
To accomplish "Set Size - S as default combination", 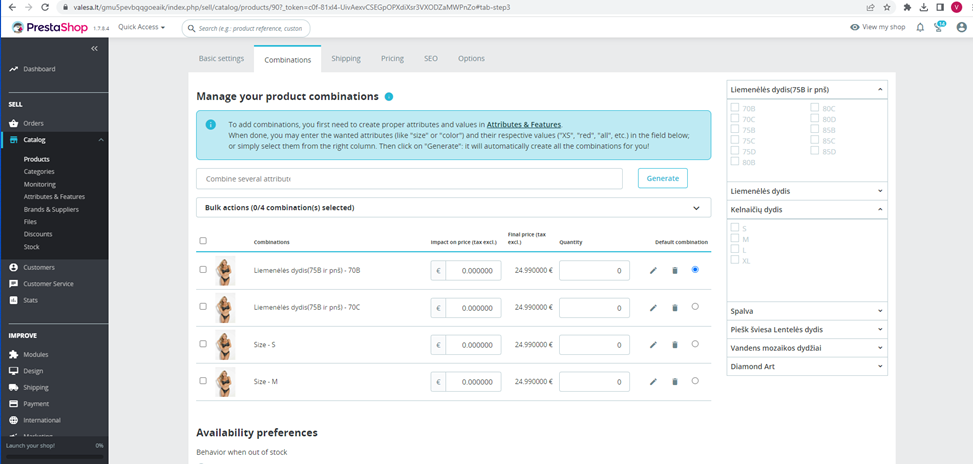I will [x=695, y=344].
